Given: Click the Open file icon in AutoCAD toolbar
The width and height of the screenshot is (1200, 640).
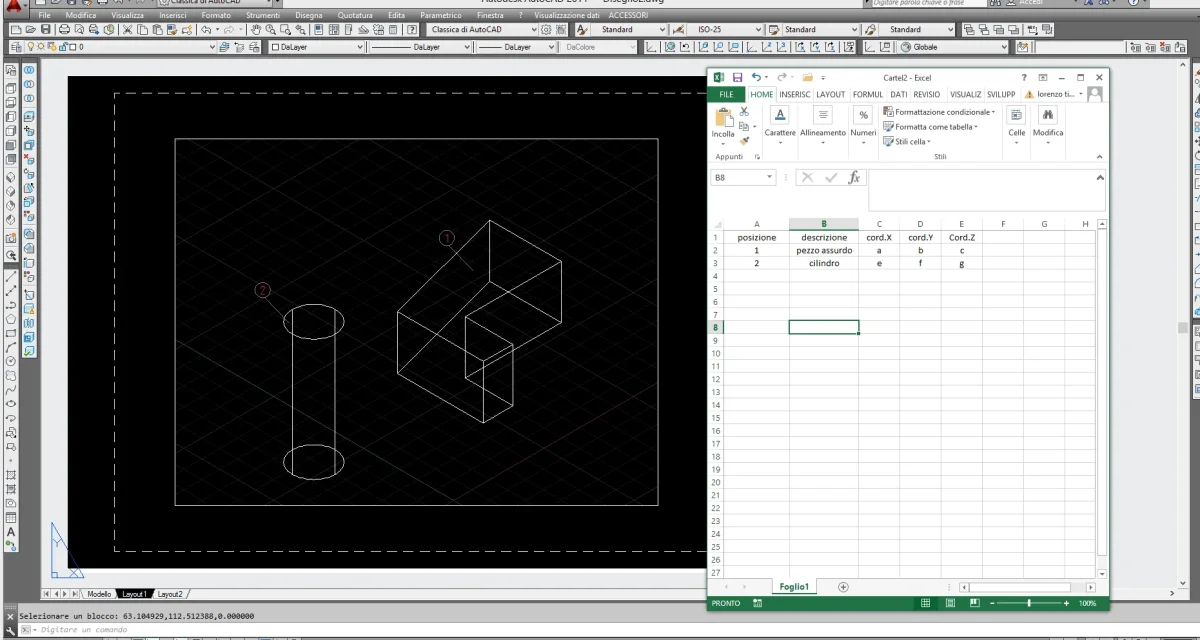Looking at the screenshot, I should click(x=31, y=29).
